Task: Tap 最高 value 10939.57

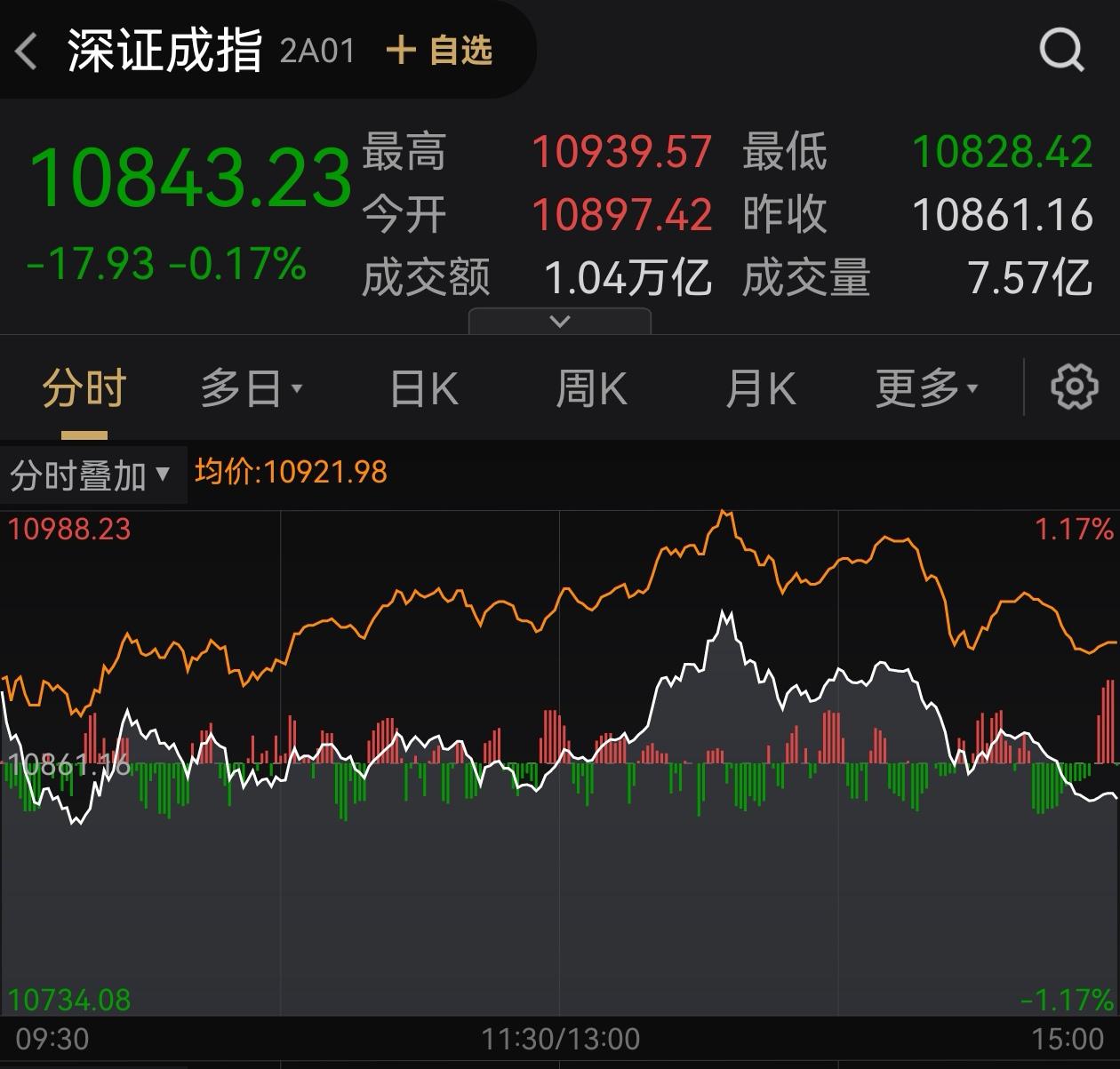Action: [x=621, y=151]
